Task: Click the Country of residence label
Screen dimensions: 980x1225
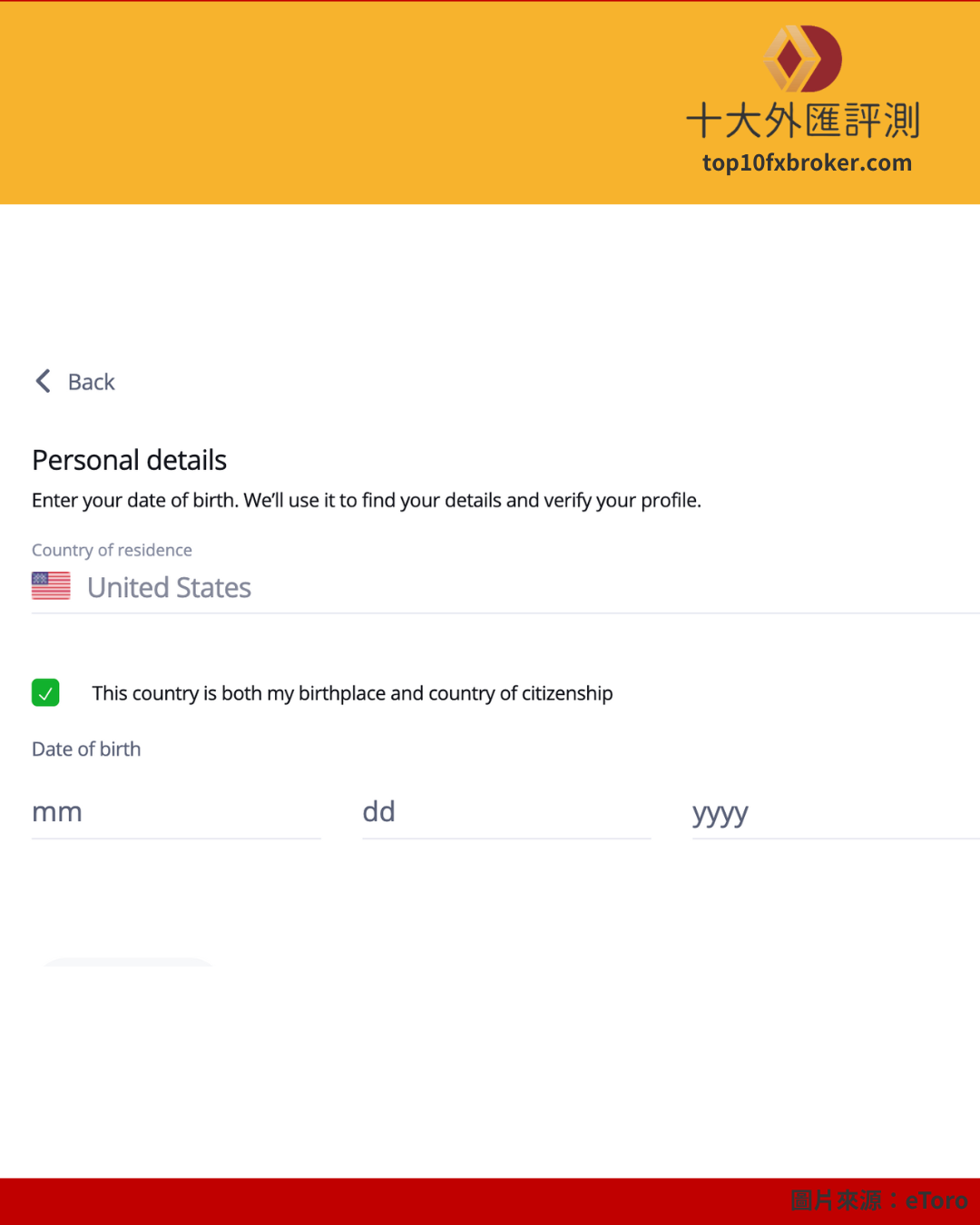Action: 112,550
